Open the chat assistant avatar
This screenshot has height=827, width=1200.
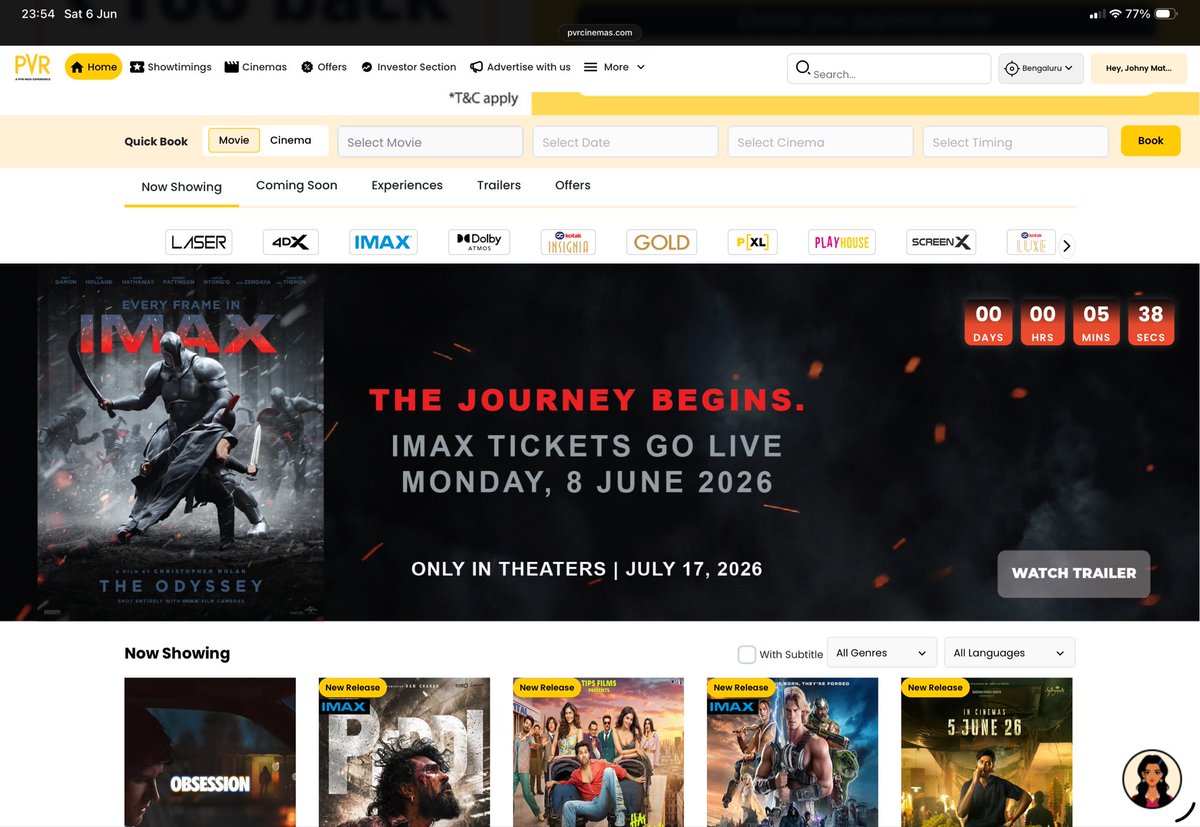tap(1152, 780)
